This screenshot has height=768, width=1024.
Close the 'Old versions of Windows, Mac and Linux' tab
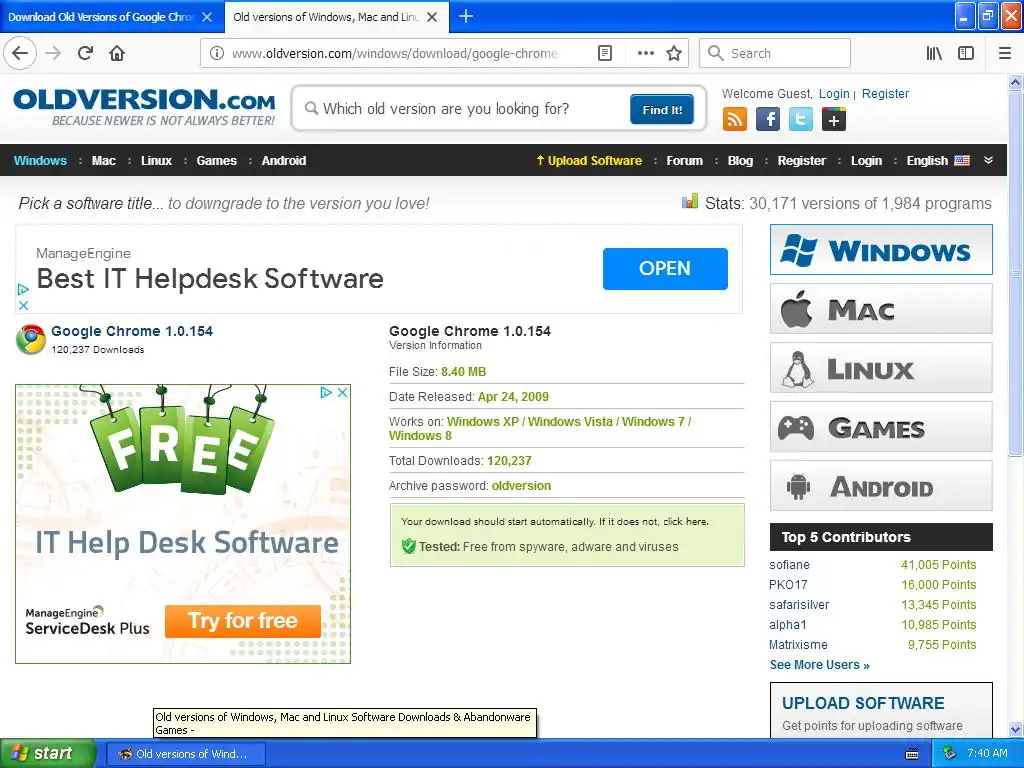pos(432,17)
